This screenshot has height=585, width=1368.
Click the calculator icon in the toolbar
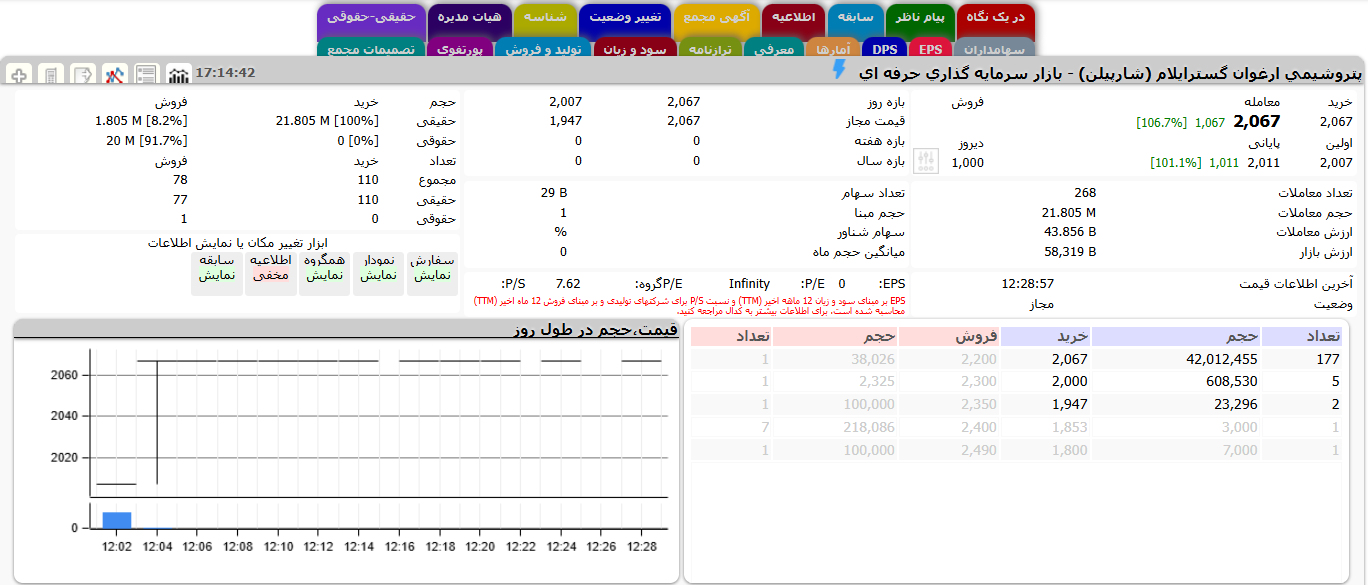(51, 75)
